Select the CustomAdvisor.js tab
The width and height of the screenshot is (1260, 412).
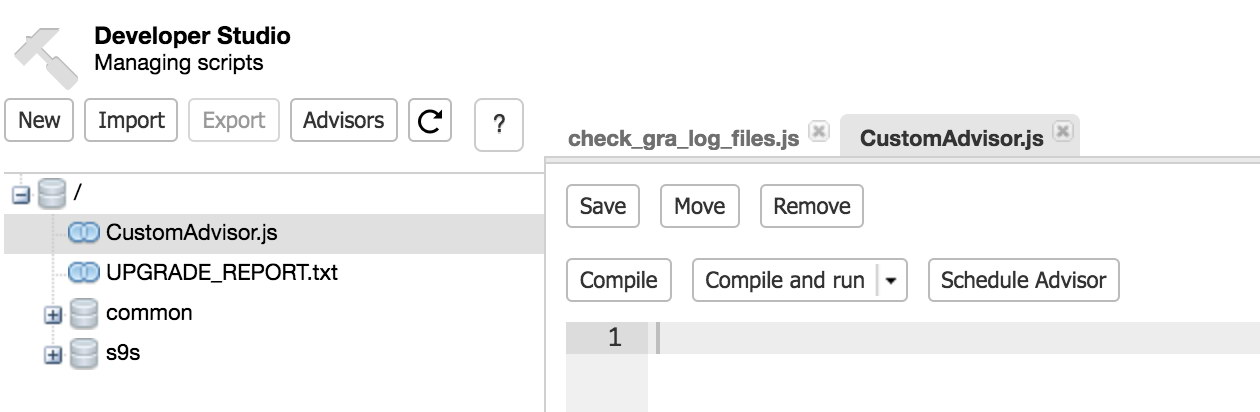coord(952,139)
